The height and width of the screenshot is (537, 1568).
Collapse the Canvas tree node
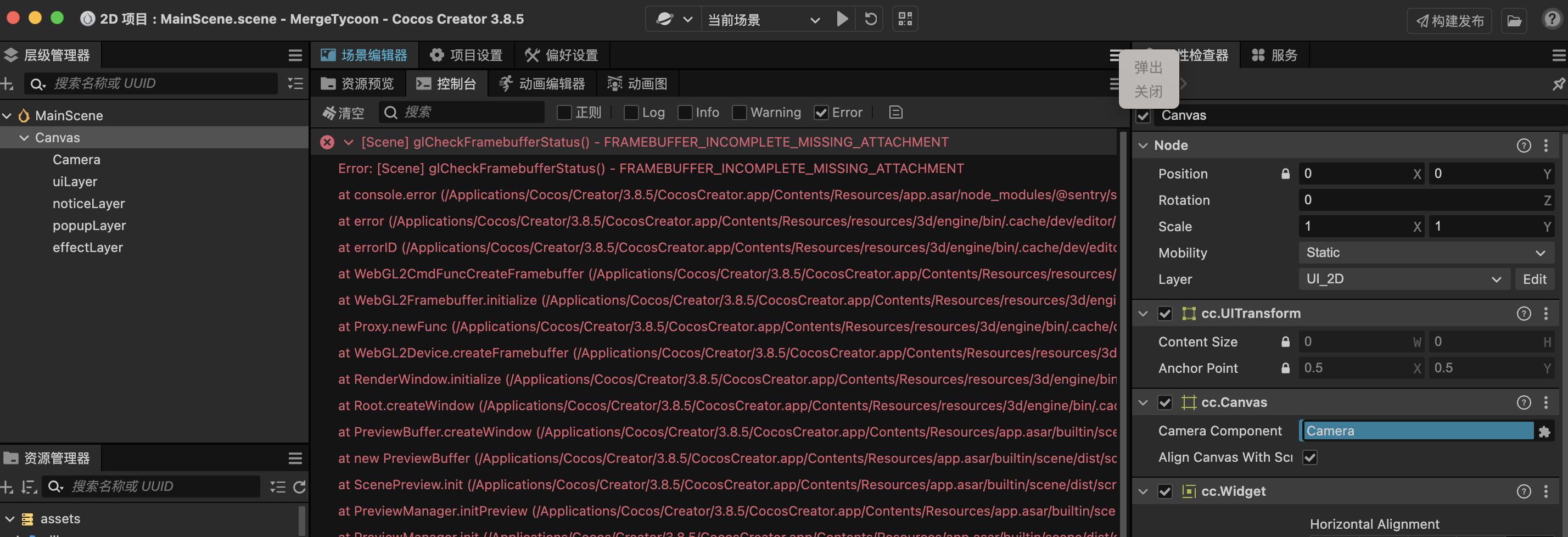pos(24,138)
